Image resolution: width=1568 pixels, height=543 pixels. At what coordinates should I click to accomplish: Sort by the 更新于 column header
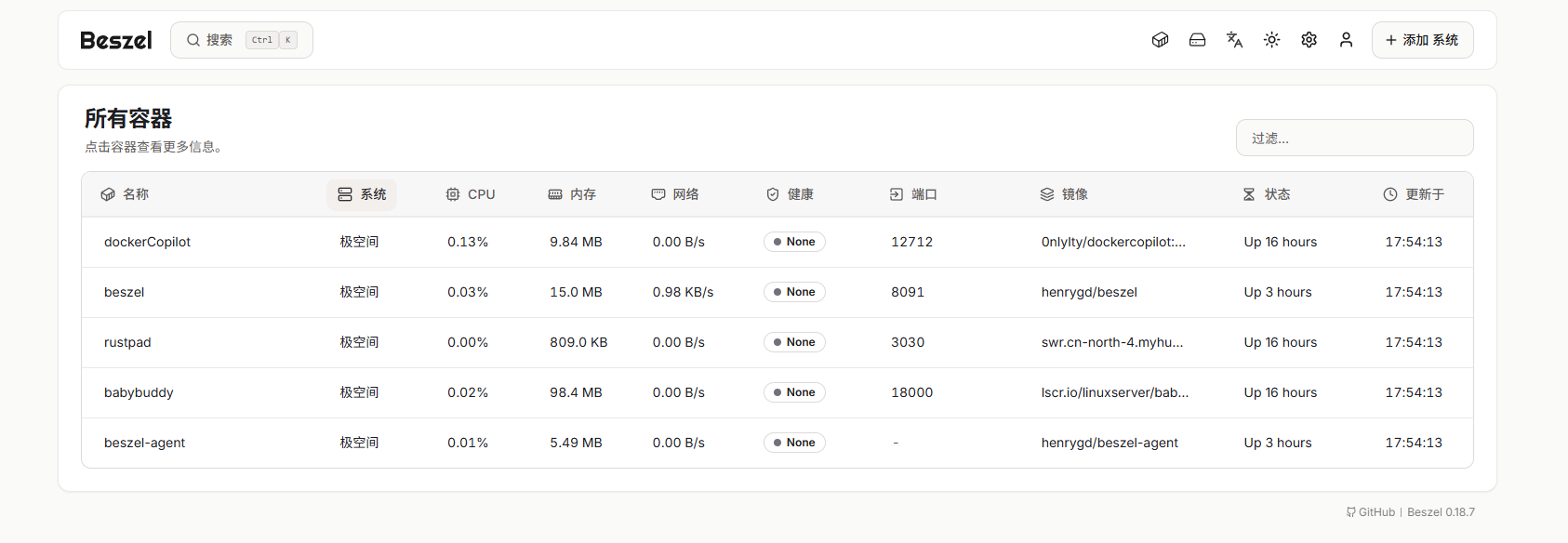[1414, 194]
